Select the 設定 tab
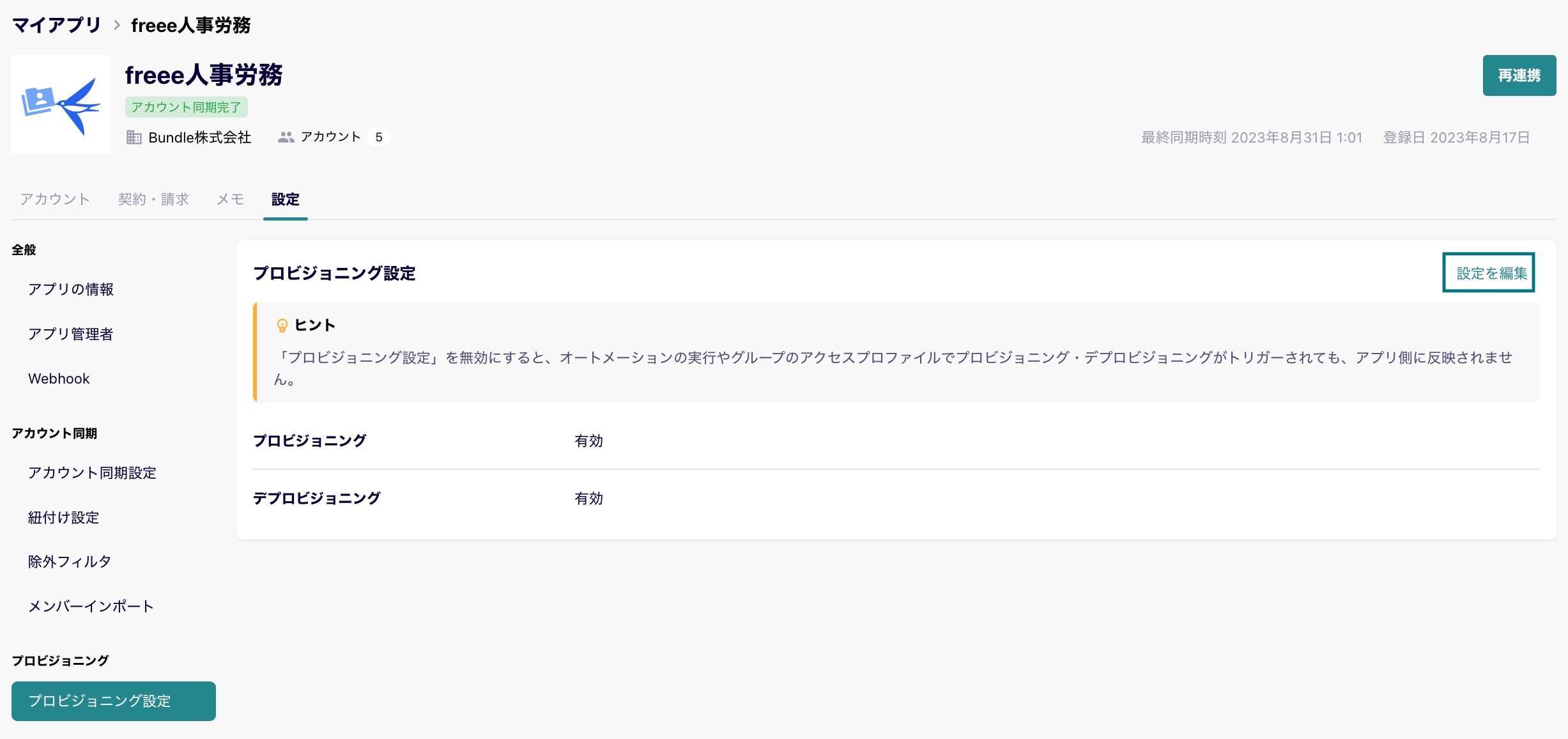Viewport: 1568px width, 739px height. coord(285,199)
